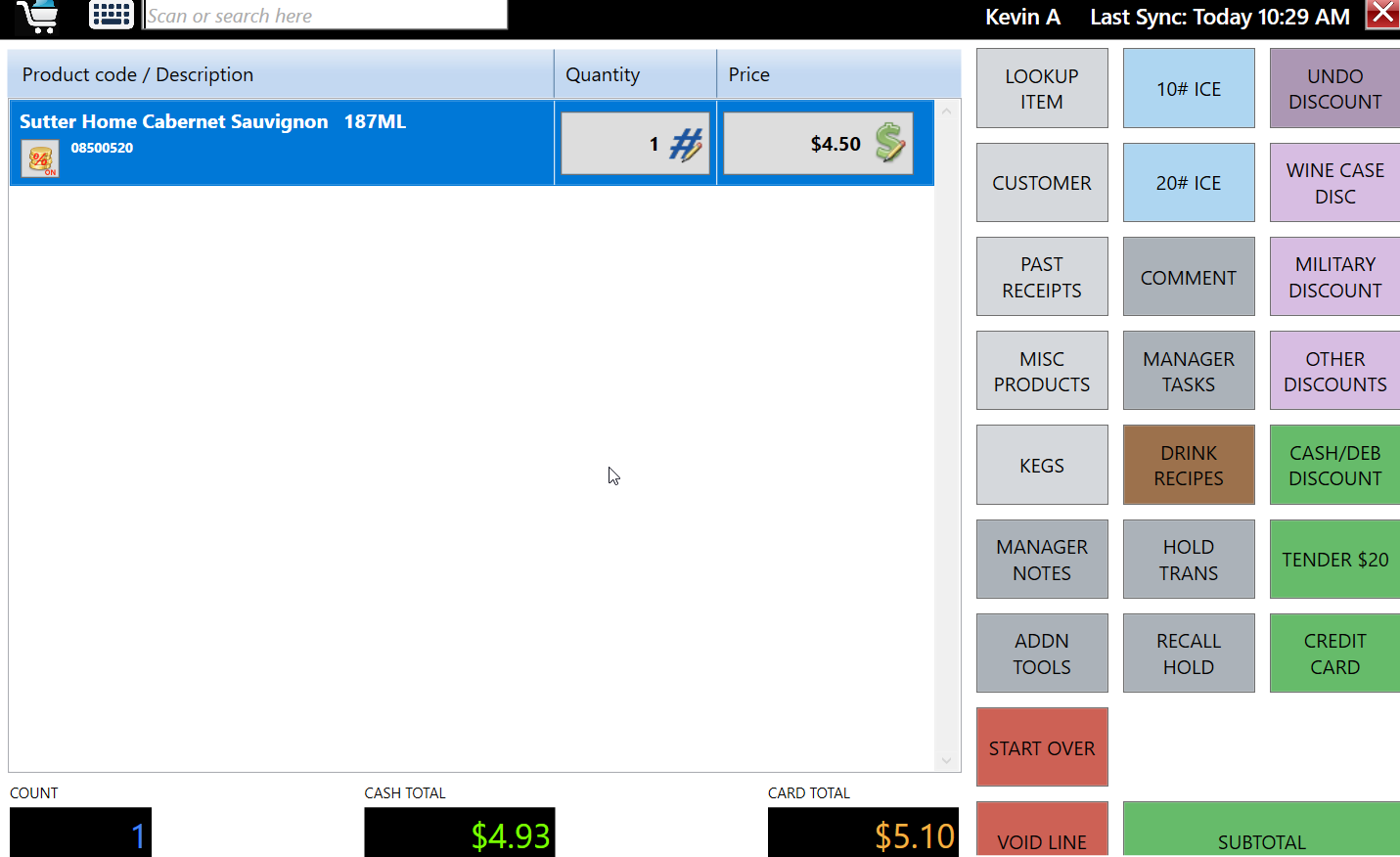Click product code 08500520

click(102, 148)
